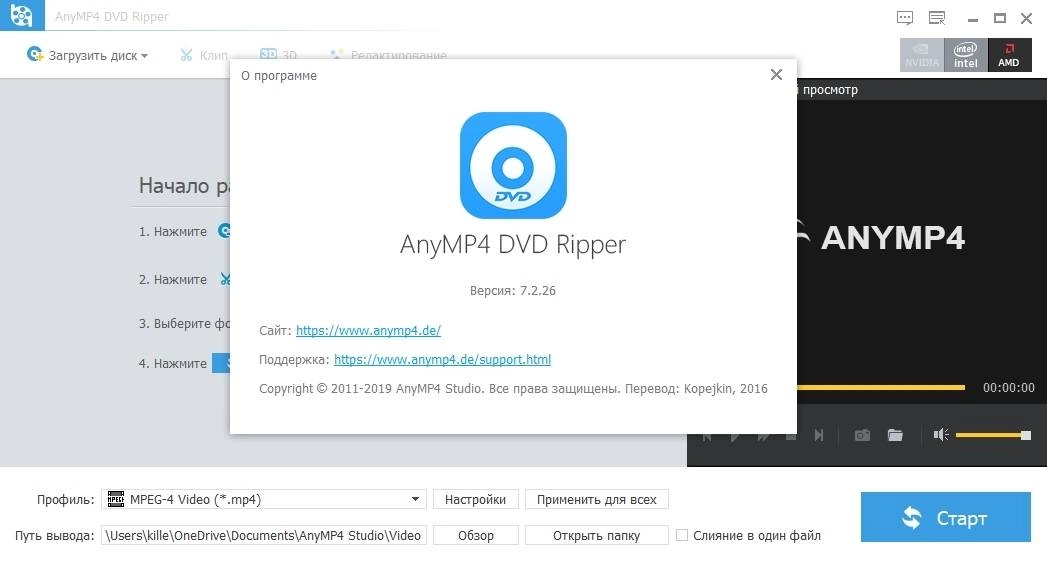Open the Профиль MPEG-4 Video dropdown
Viewport: 1047px width, 571px height.
click(x=264, y=500)
